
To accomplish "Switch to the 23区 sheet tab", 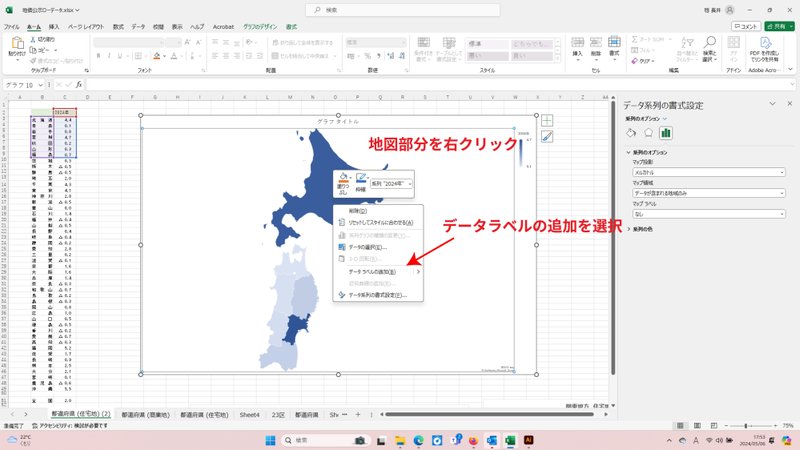I will (278, 415).
